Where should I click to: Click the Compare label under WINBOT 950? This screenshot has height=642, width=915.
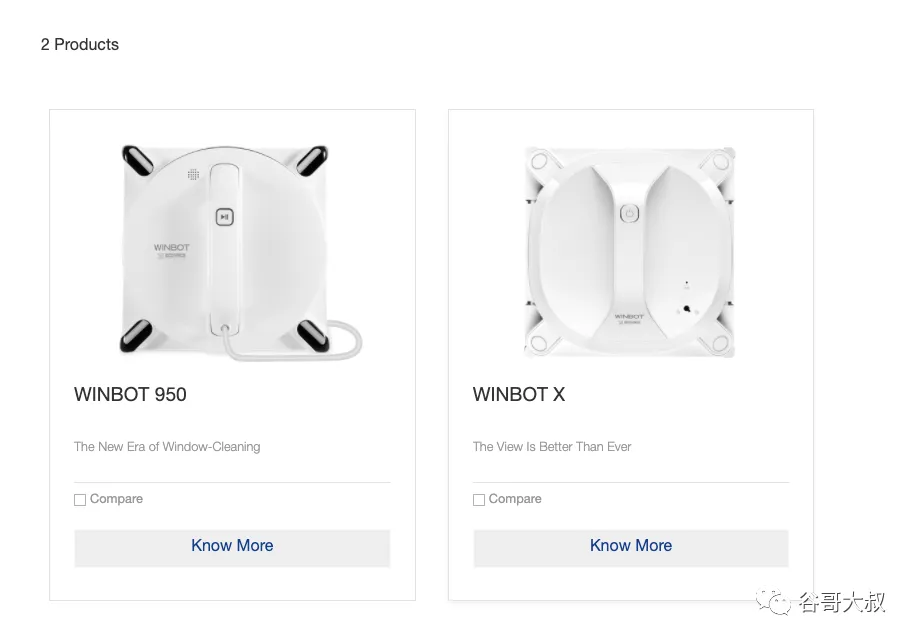(116, 499)
